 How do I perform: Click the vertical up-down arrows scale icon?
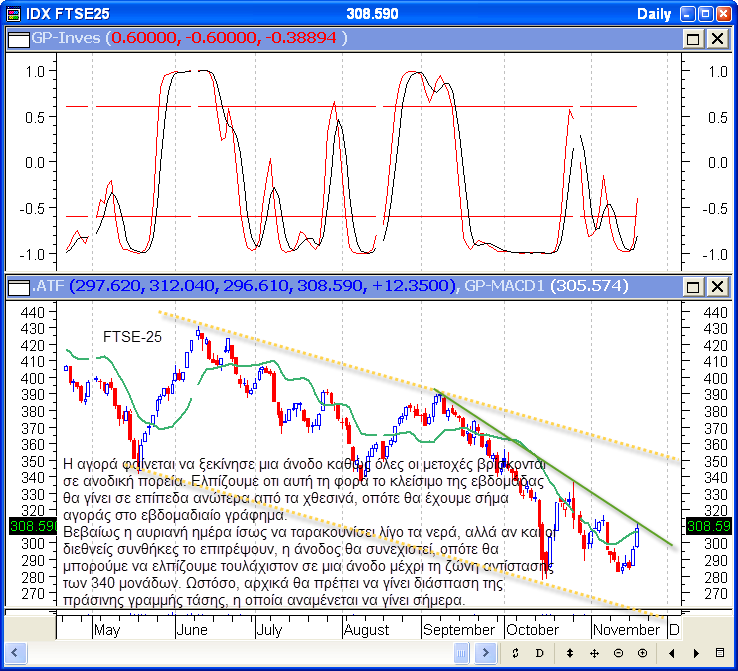(570, 653)
